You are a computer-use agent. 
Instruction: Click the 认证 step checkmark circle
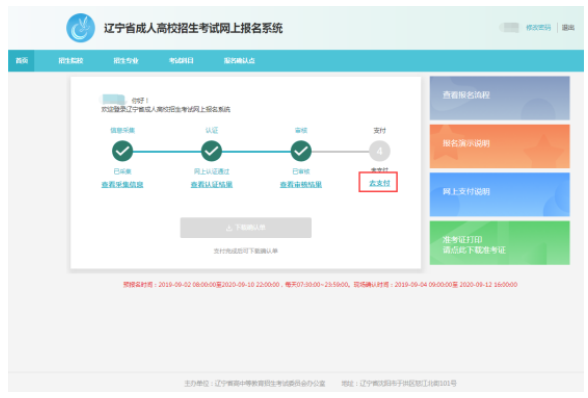pos(212,151)
